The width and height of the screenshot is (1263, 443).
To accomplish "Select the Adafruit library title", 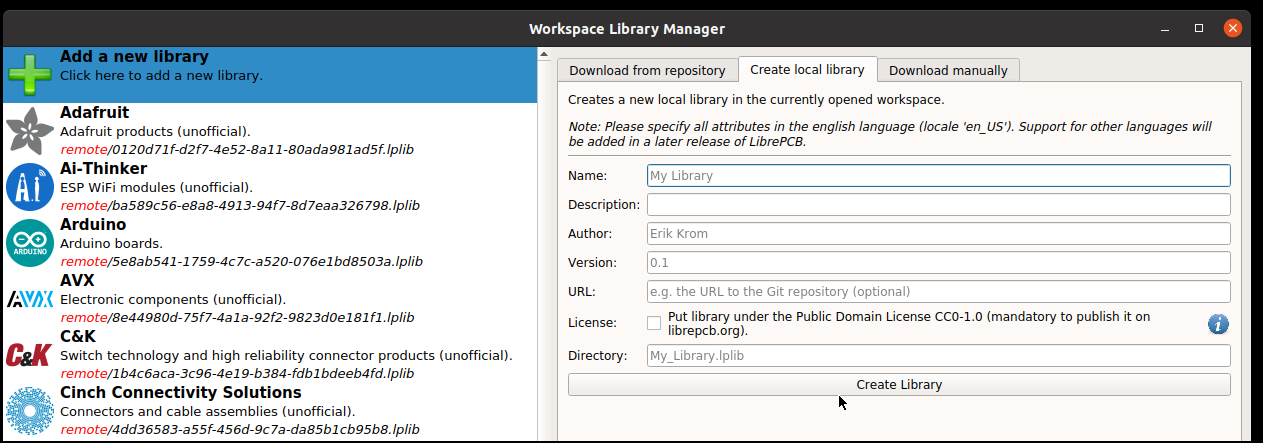I will [94, 113].
